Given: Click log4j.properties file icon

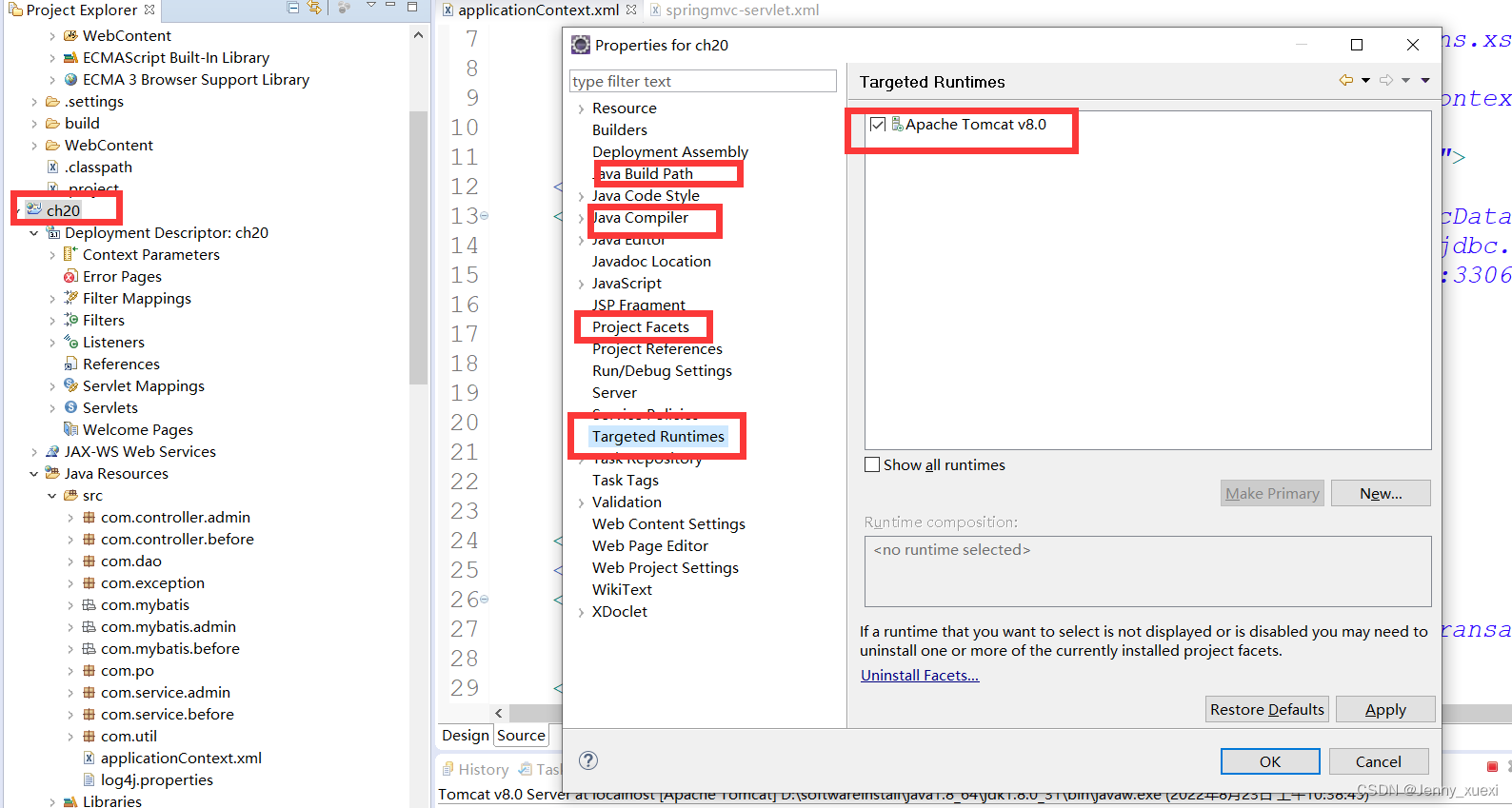Looking at the screenshot, I should 89,779.
